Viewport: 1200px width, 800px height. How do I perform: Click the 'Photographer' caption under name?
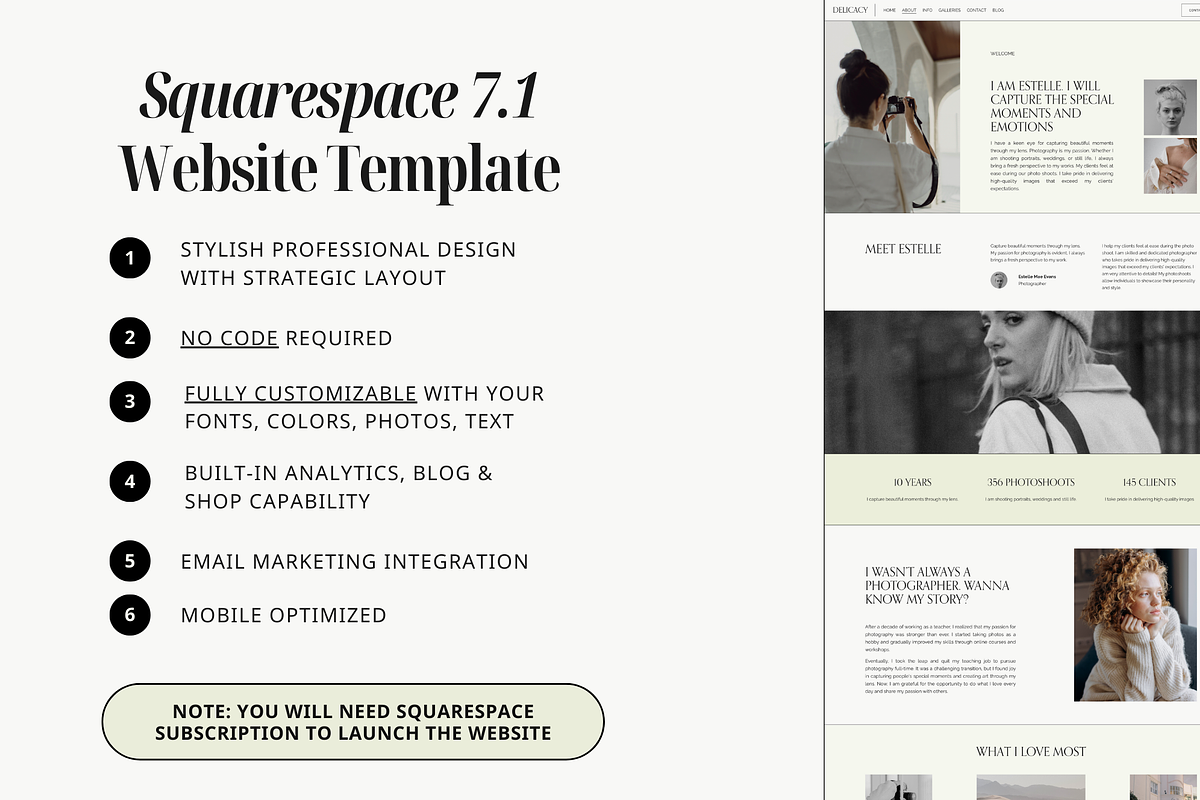coord(1032,284)
